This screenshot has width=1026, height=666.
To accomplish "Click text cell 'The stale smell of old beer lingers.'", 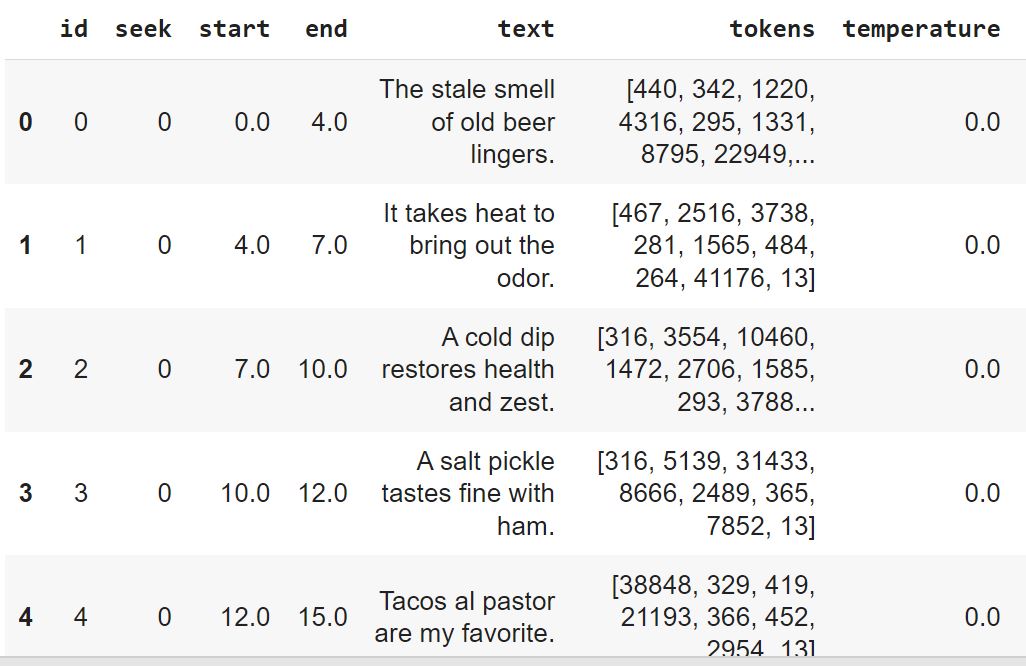I will click(x=467, y=122).
